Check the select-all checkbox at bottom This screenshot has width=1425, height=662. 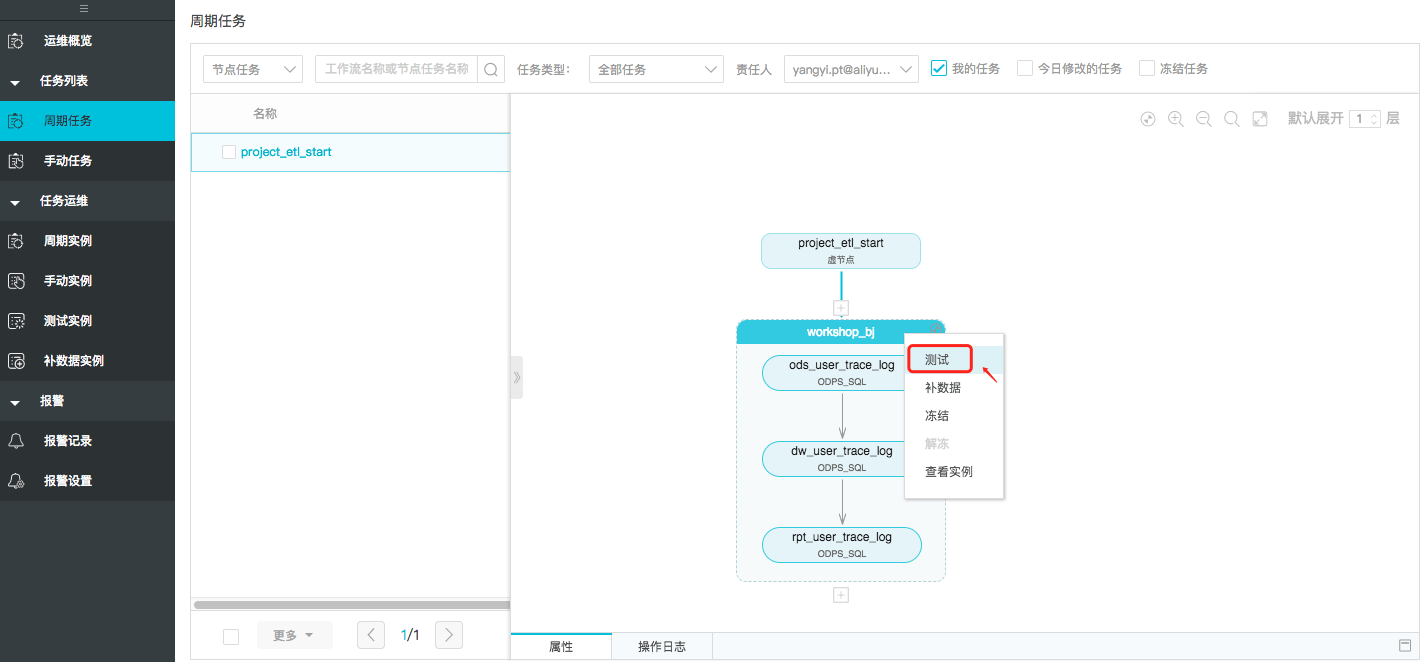[x=231, y=636]
